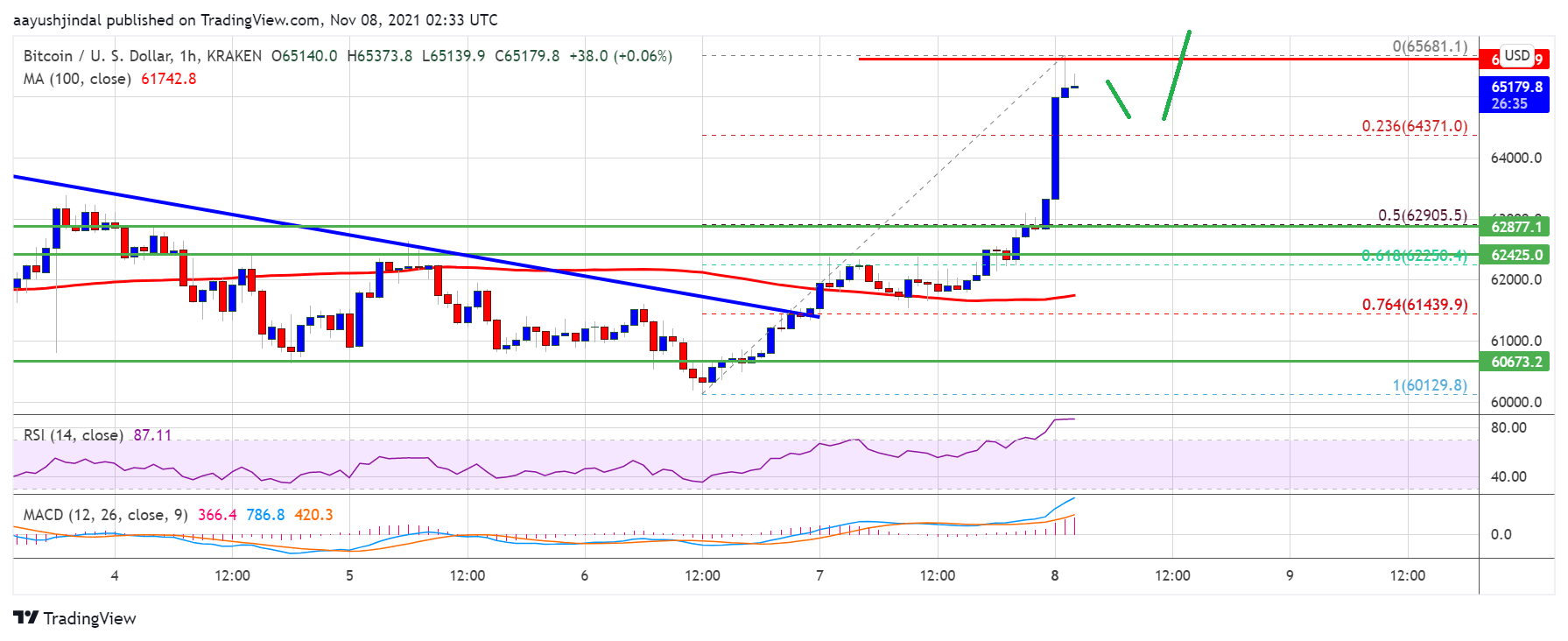This screenshot has height=641, width=1568.
Task: Click the Fibonacci 0(65681.1) level label
Action: [1430, 46]
